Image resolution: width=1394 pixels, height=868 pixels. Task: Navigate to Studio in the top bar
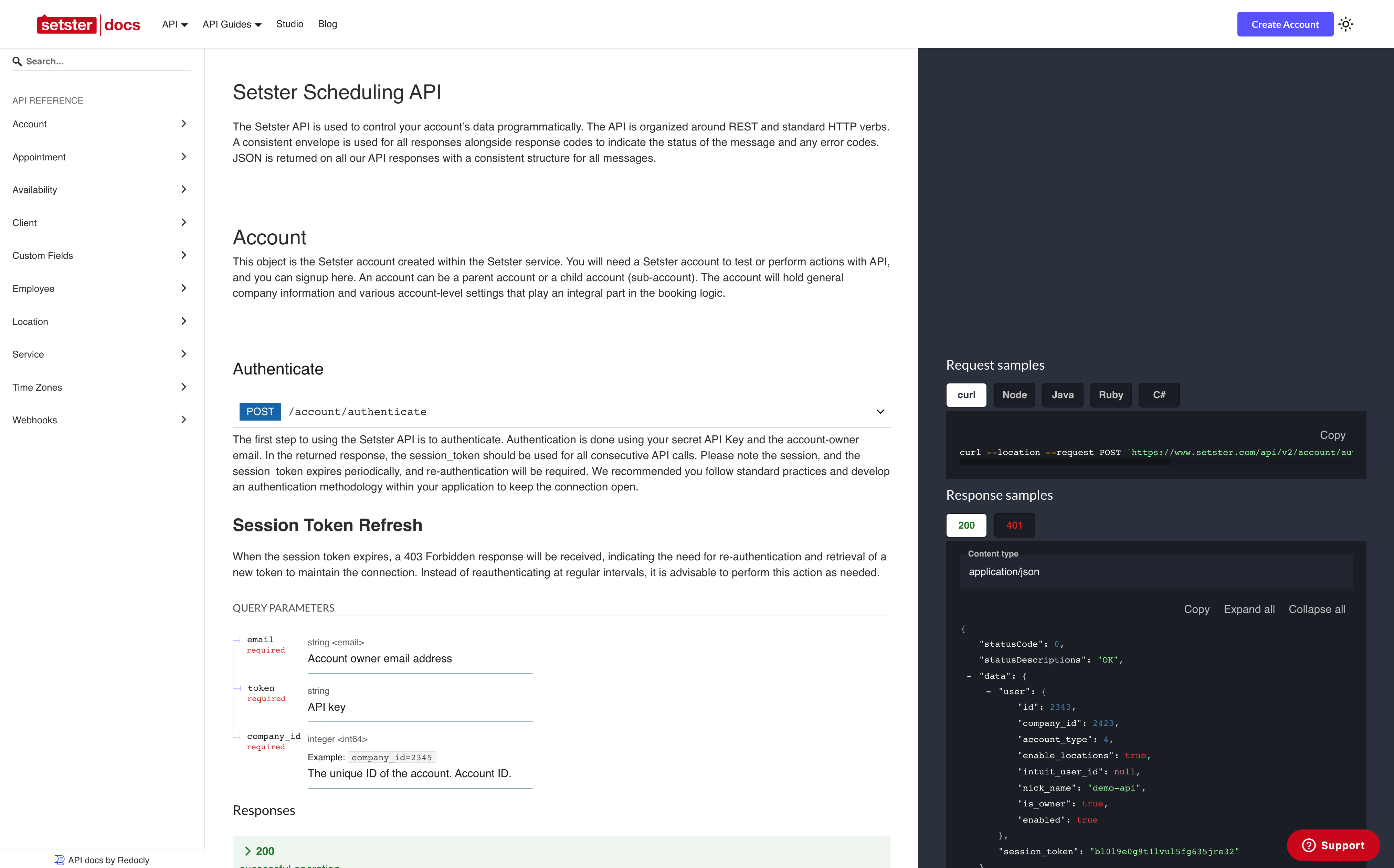point(289,24)
